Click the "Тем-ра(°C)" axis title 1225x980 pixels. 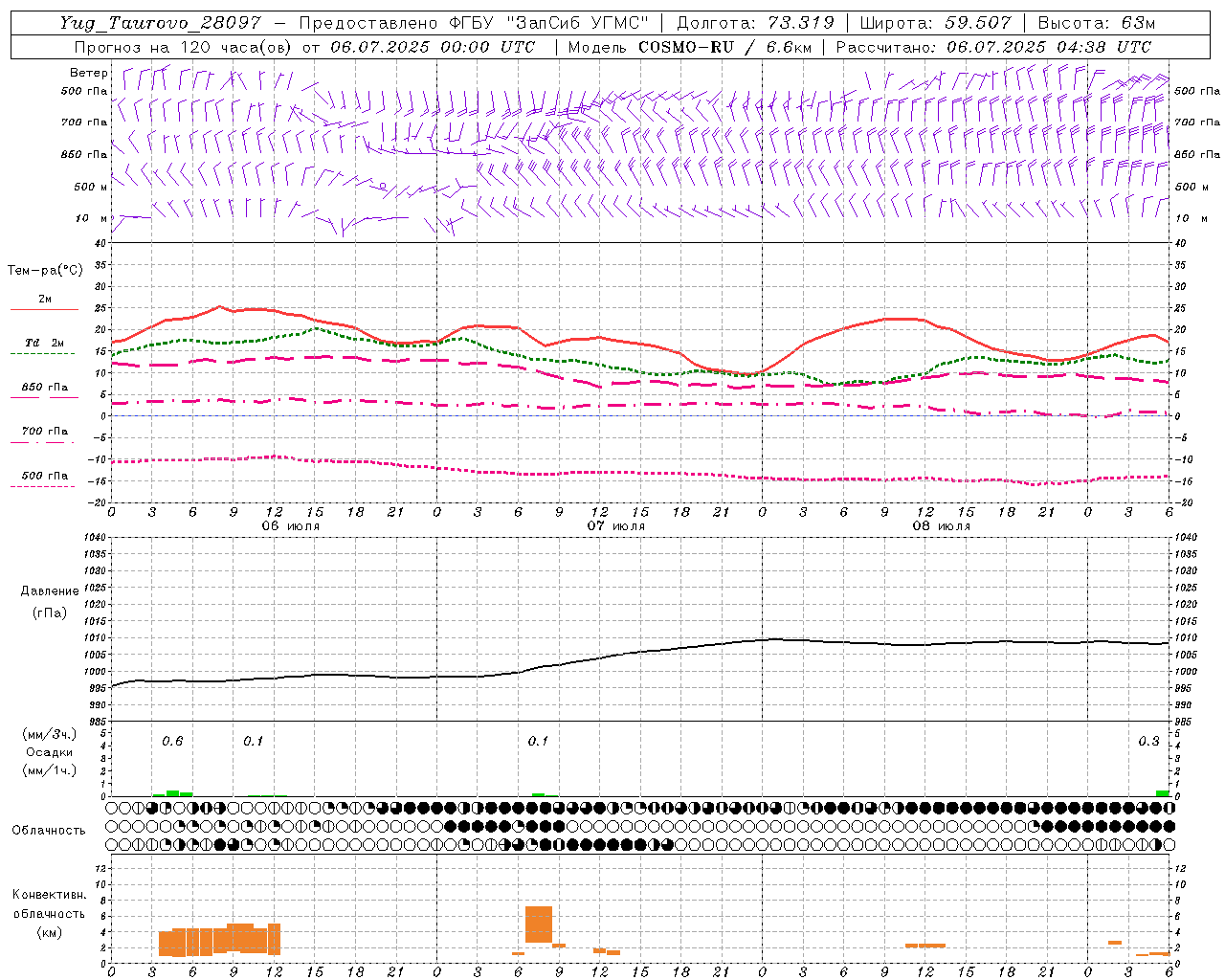click(45, 271)
